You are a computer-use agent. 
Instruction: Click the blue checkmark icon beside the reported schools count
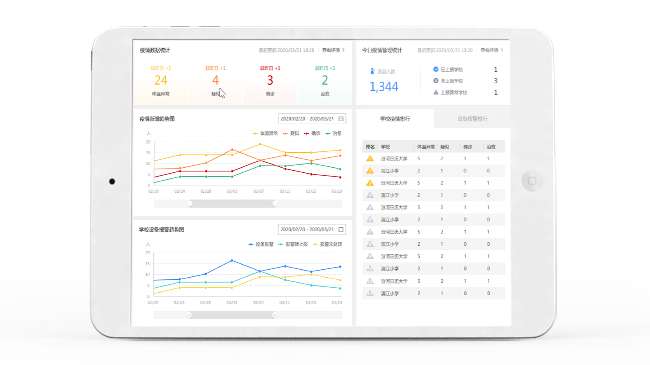(436, 69)
